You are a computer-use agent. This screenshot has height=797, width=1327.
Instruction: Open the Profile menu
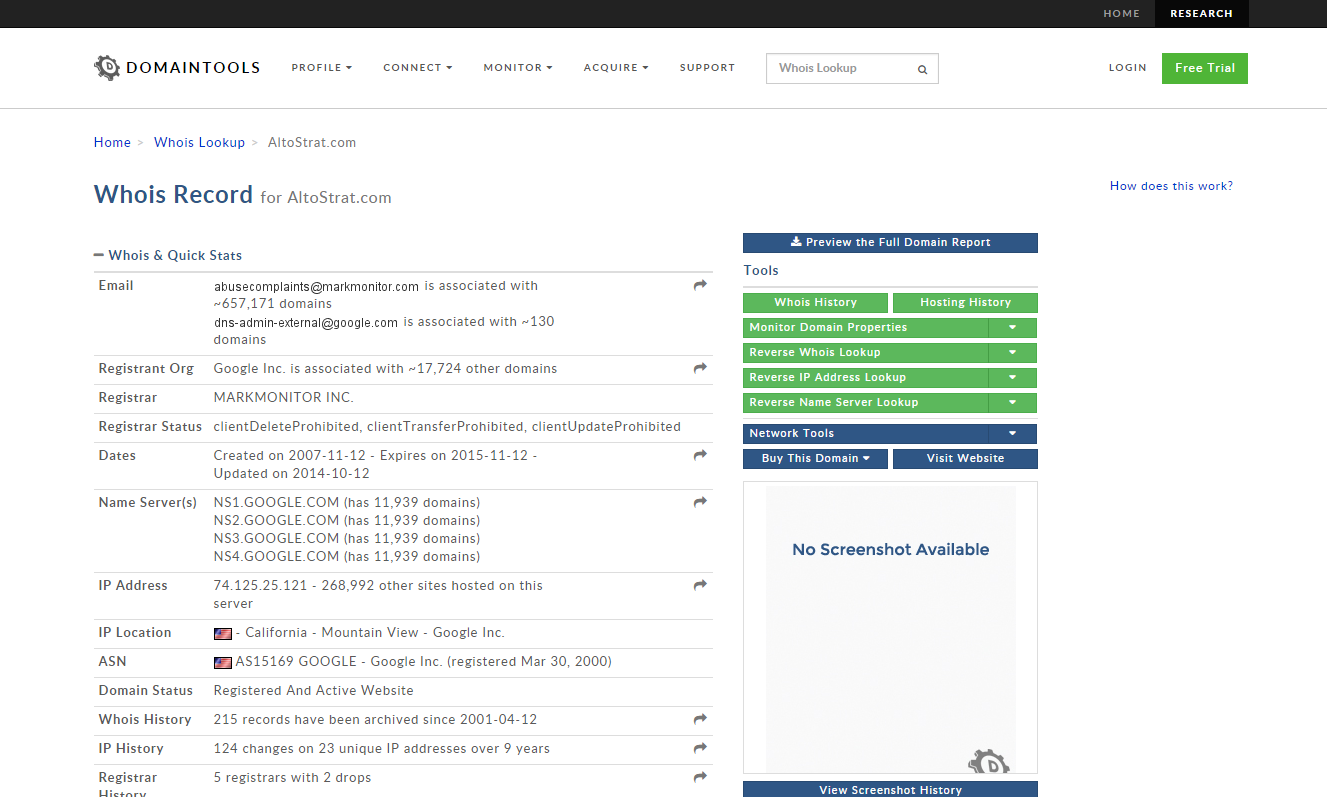321,68
